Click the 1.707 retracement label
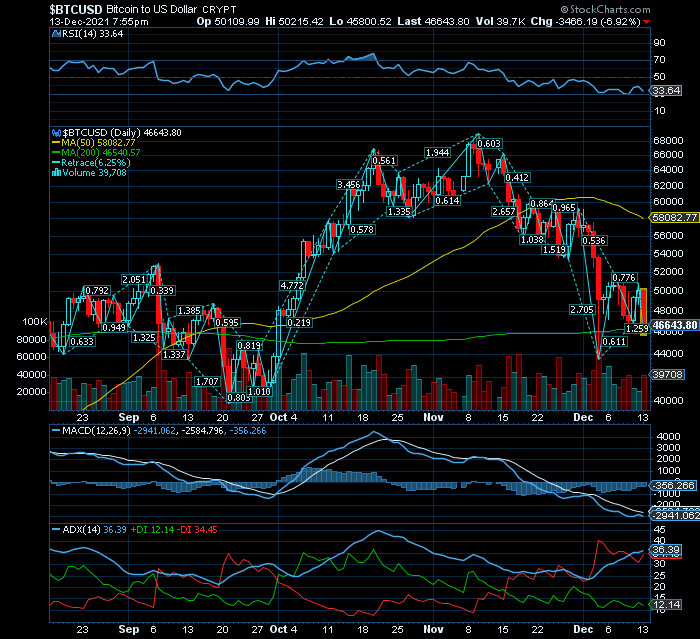The image size is (700, 639). click(207, 381)
